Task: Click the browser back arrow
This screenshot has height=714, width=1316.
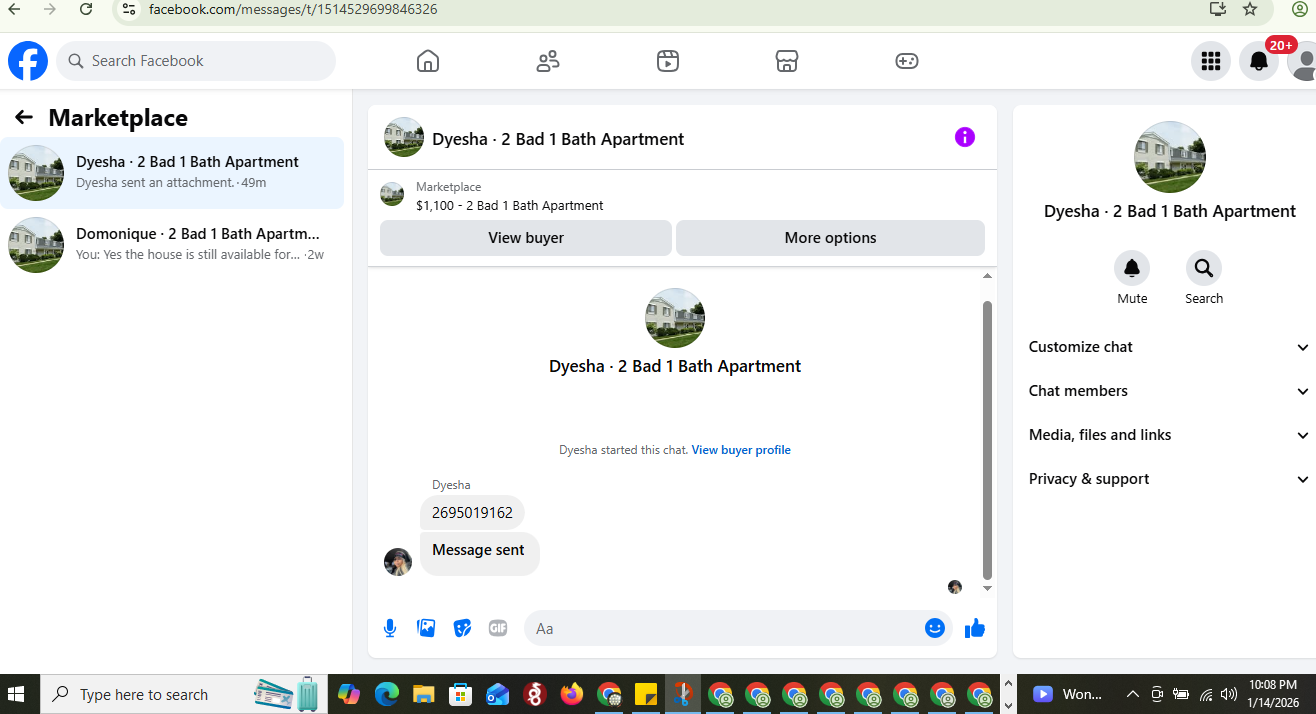Action: click(x=14, y=9)
